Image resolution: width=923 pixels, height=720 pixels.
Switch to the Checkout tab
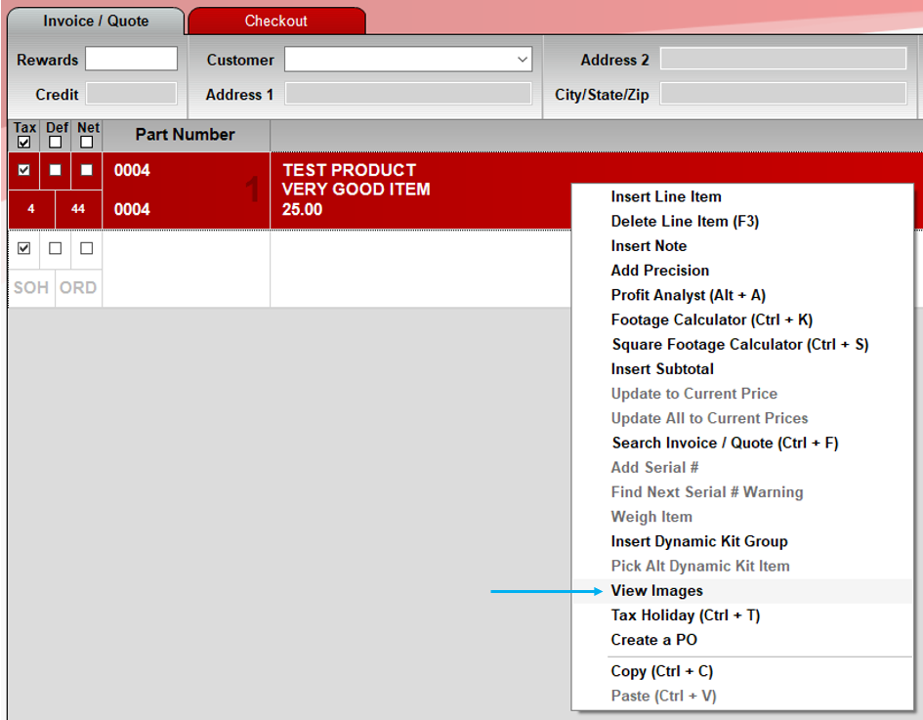(x=276, y=21)
